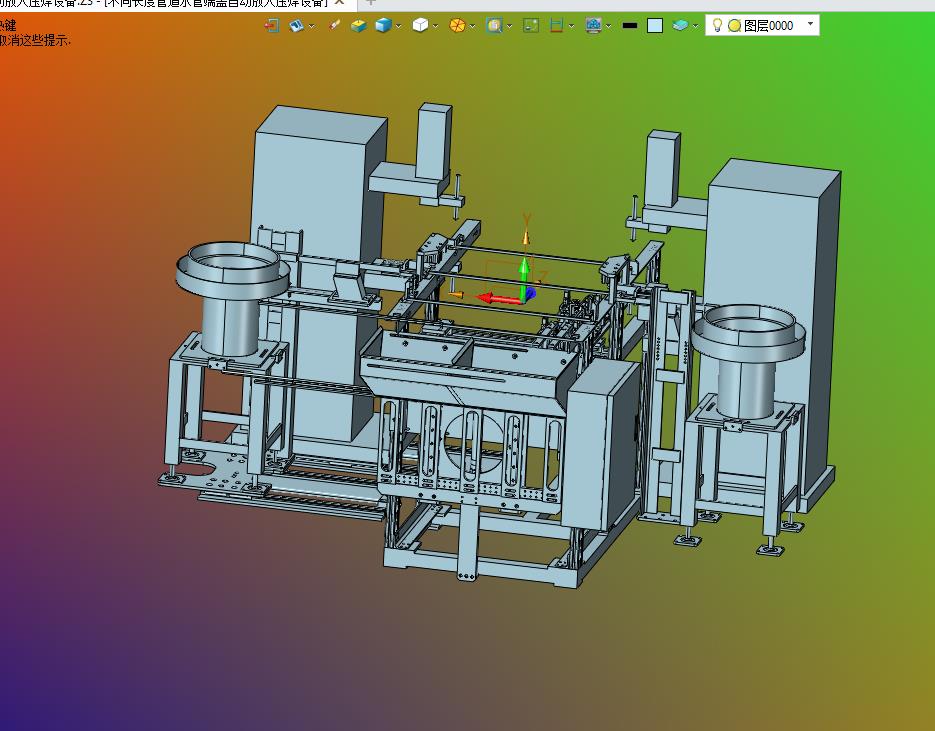Image resolution: width=935 pixels, height=731 pixels.
Task: Click the exit icon at toolbar start
Action: point(271,25)
